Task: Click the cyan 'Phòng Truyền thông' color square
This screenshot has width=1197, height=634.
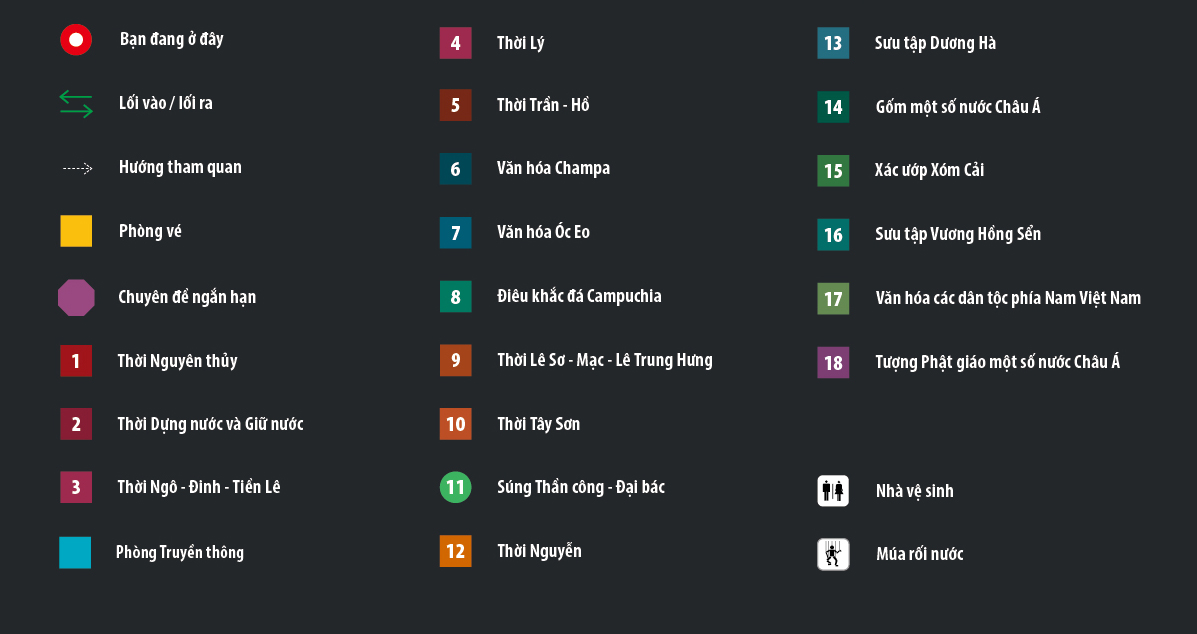Action: pos(75,552)
